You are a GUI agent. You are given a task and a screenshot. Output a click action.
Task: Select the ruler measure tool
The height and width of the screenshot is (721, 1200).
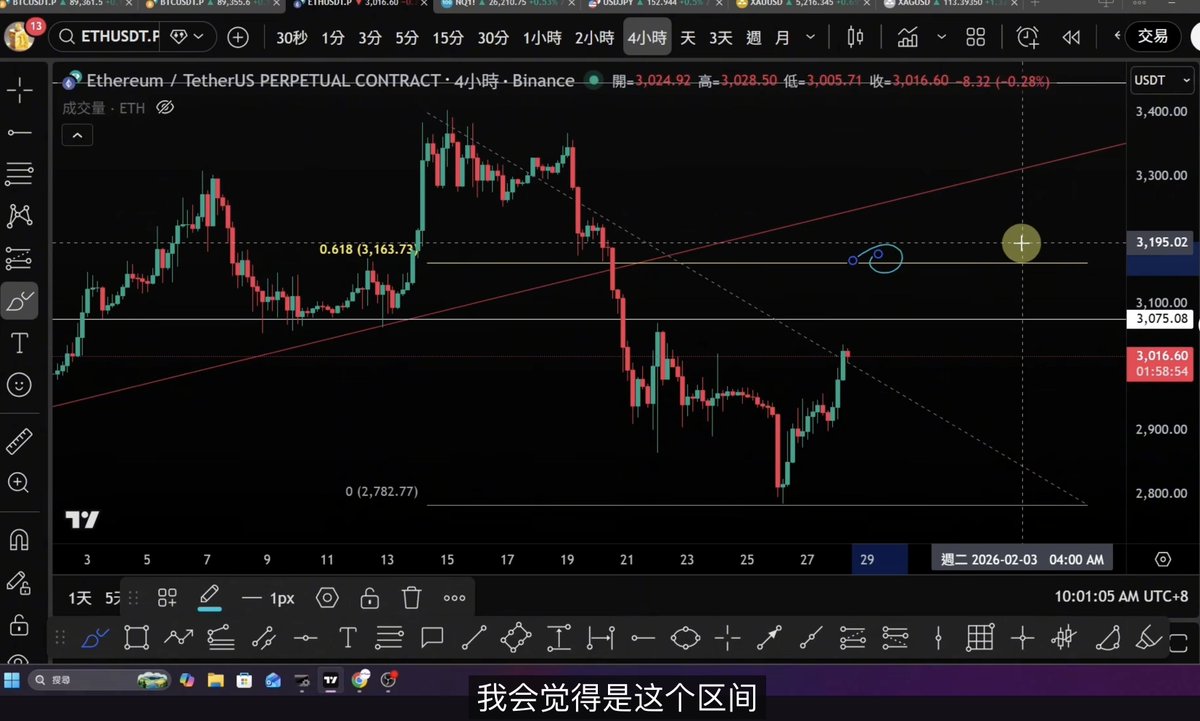point(19,441)
